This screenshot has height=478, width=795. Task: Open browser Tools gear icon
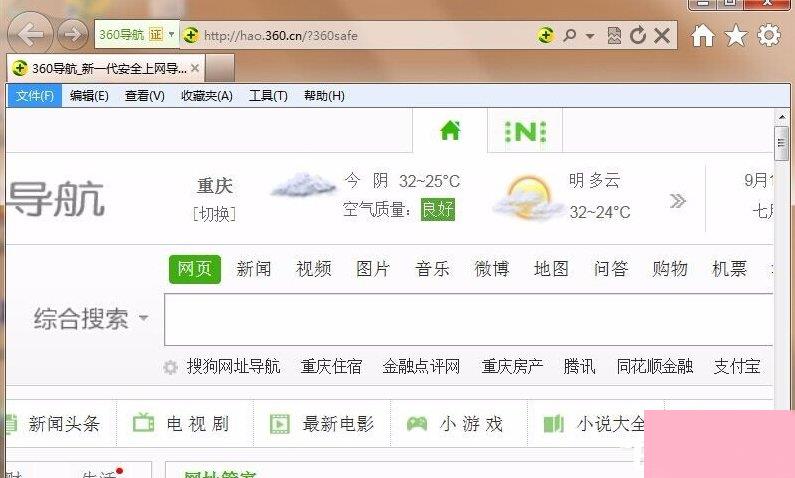[769, 35]
